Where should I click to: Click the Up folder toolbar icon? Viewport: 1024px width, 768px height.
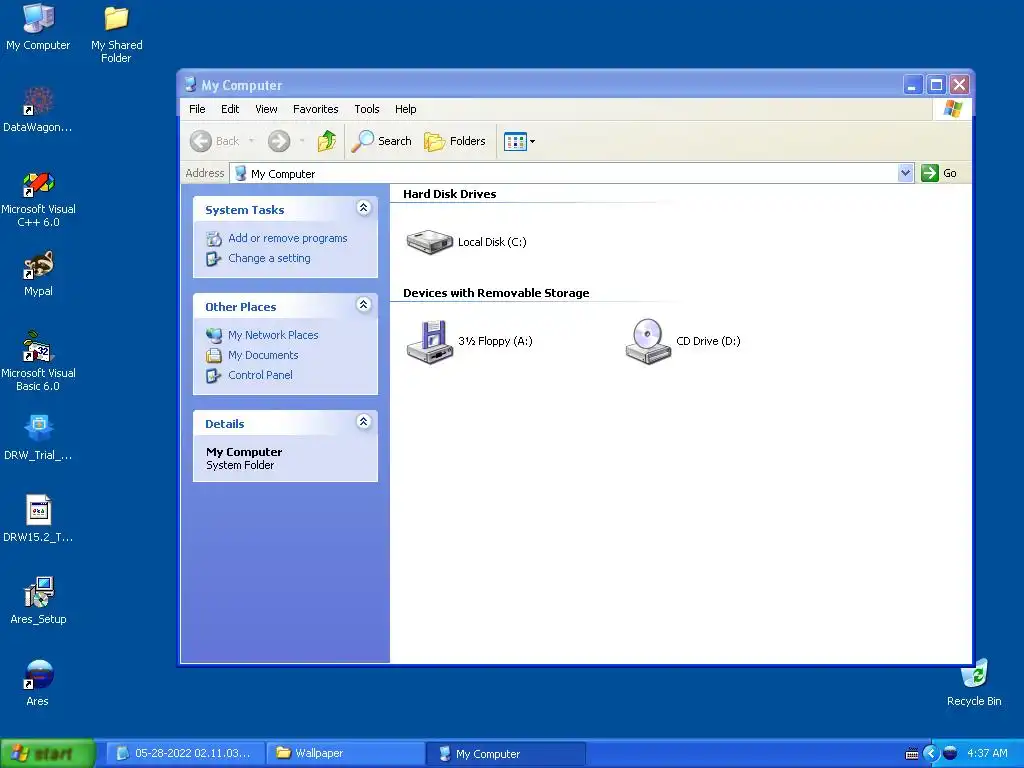[327, 140]
